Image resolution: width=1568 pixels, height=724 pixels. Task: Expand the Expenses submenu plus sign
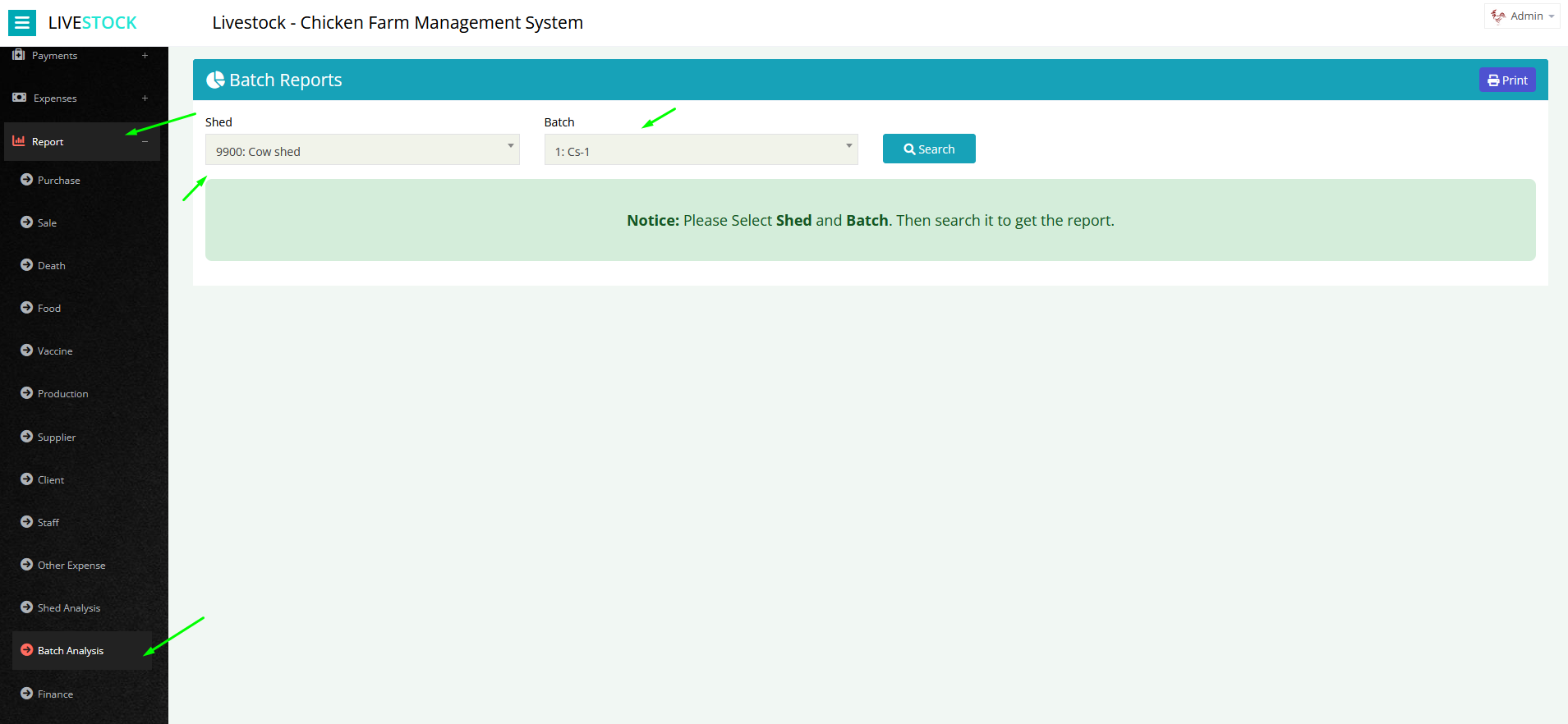(145, 99)
